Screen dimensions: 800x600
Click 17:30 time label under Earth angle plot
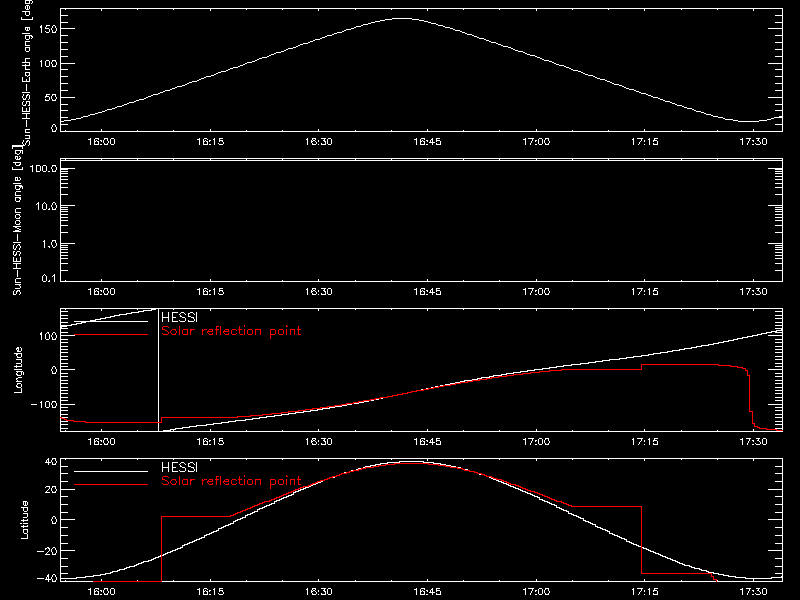753,142
